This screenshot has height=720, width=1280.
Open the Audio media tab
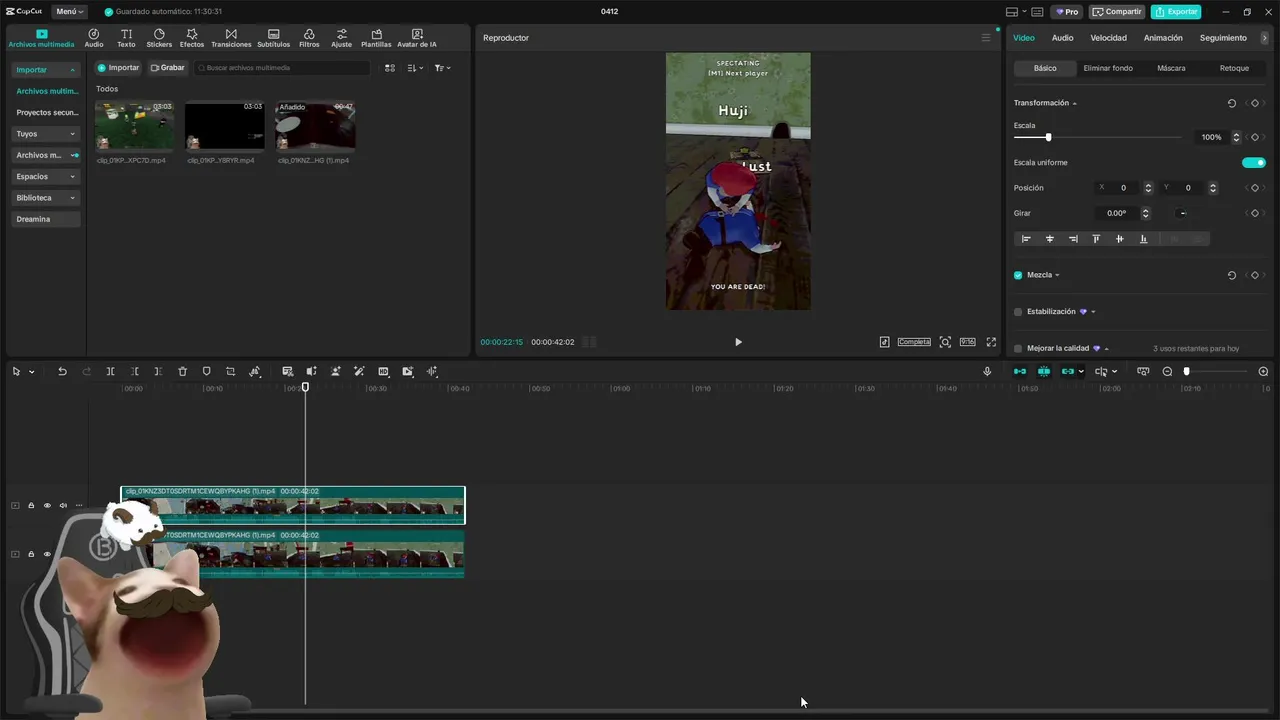click(94, 38)
